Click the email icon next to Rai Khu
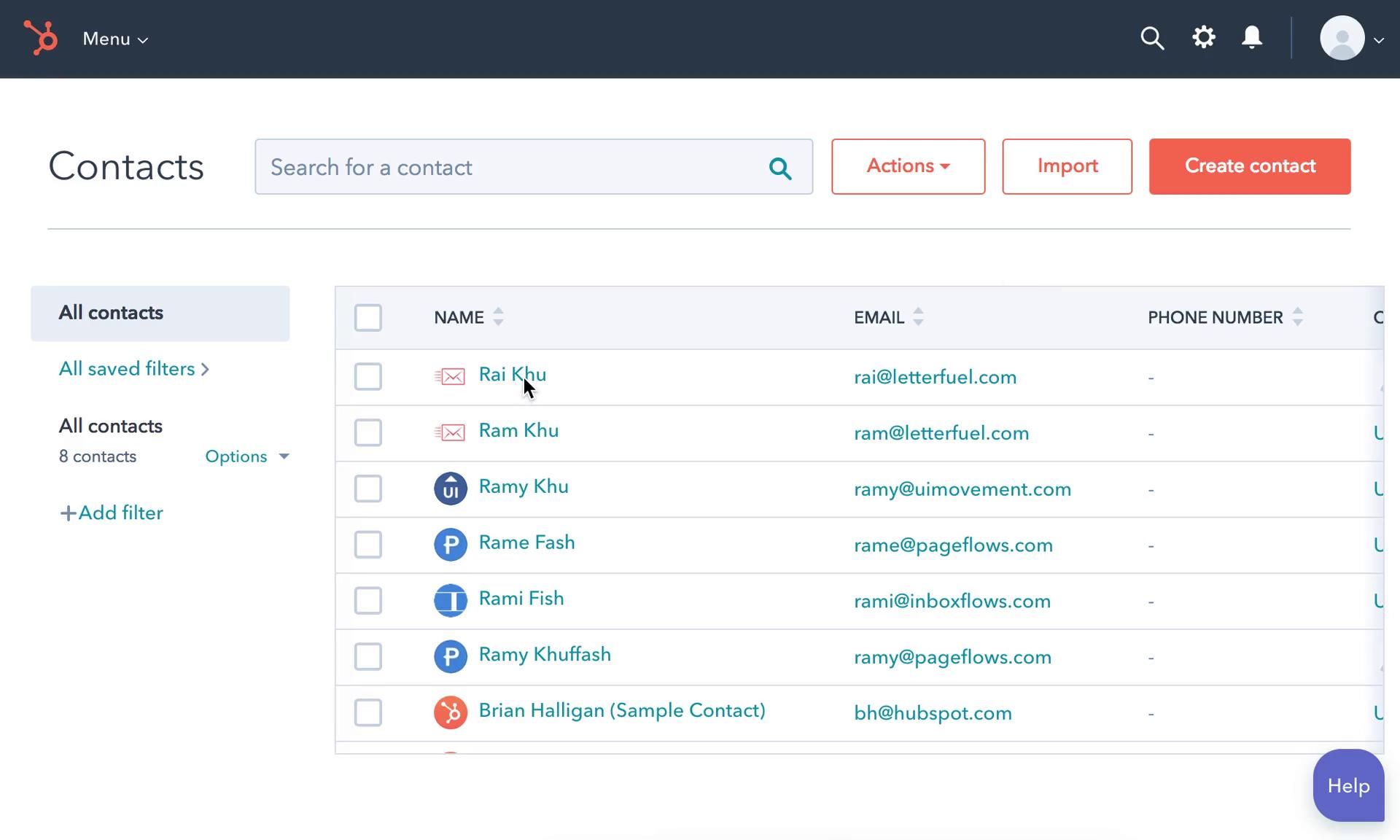 tap(450, 376)
